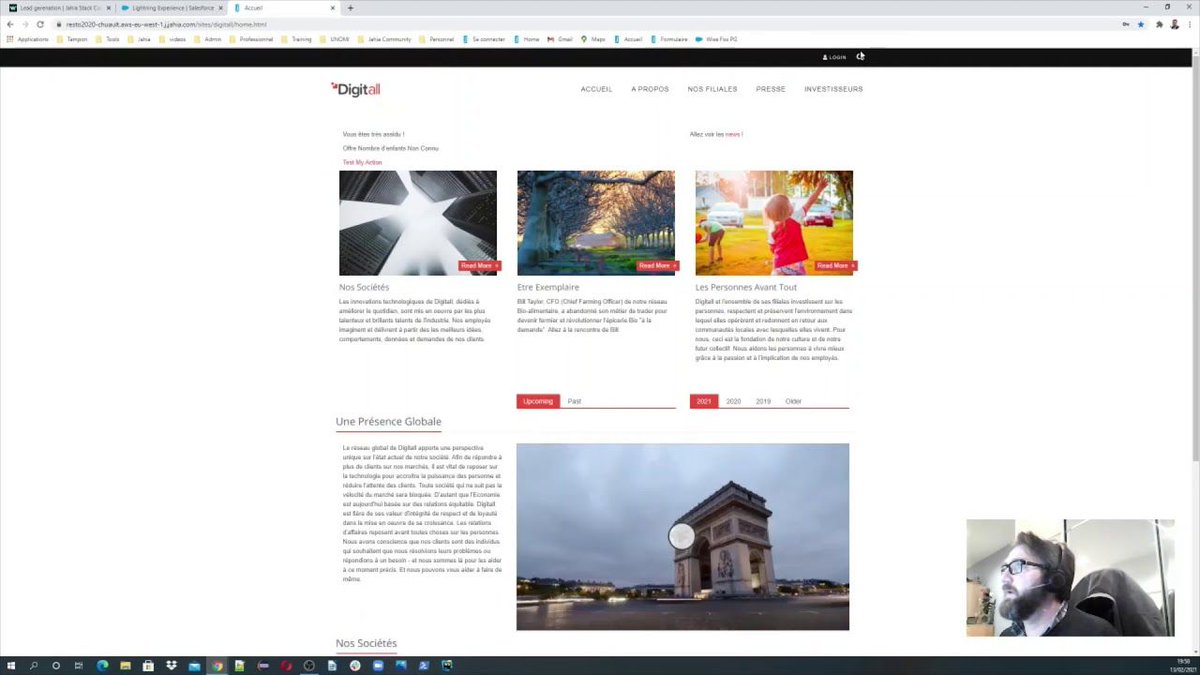1200x675 pixels.
Task: Open the NOS FILIALES menu
Action: (x=712, y=89)
